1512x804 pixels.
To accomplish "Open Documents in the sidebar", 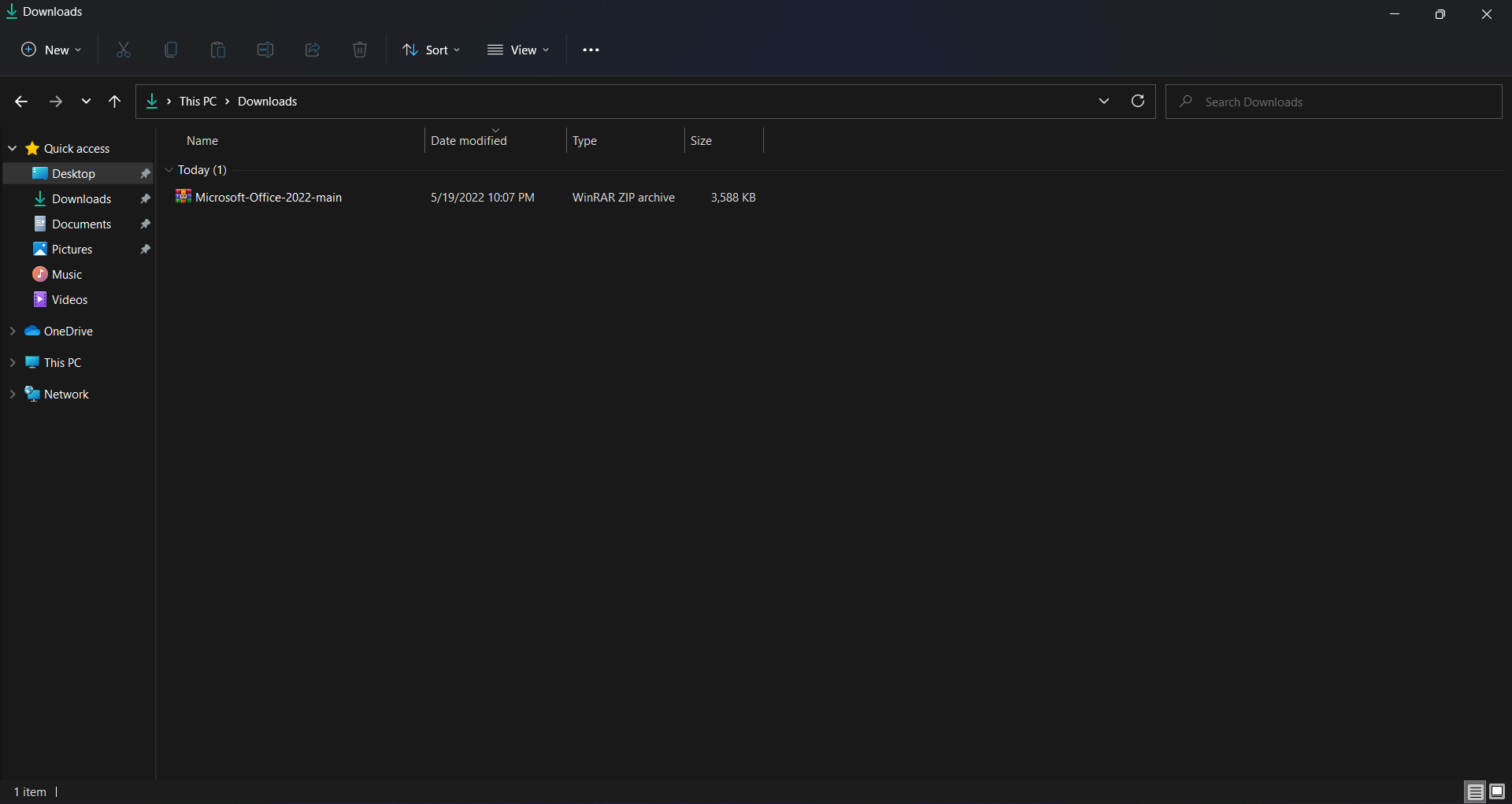I will 81,224.
